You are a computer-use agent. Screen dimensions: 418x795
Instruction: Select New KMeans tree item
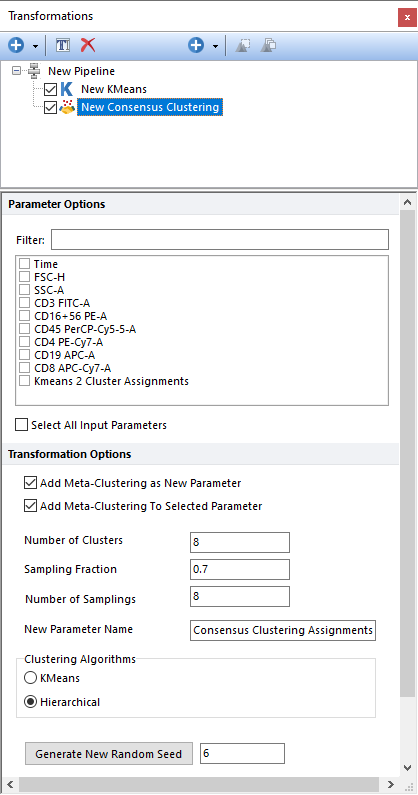pyautogui.click(x=114, y=89)
